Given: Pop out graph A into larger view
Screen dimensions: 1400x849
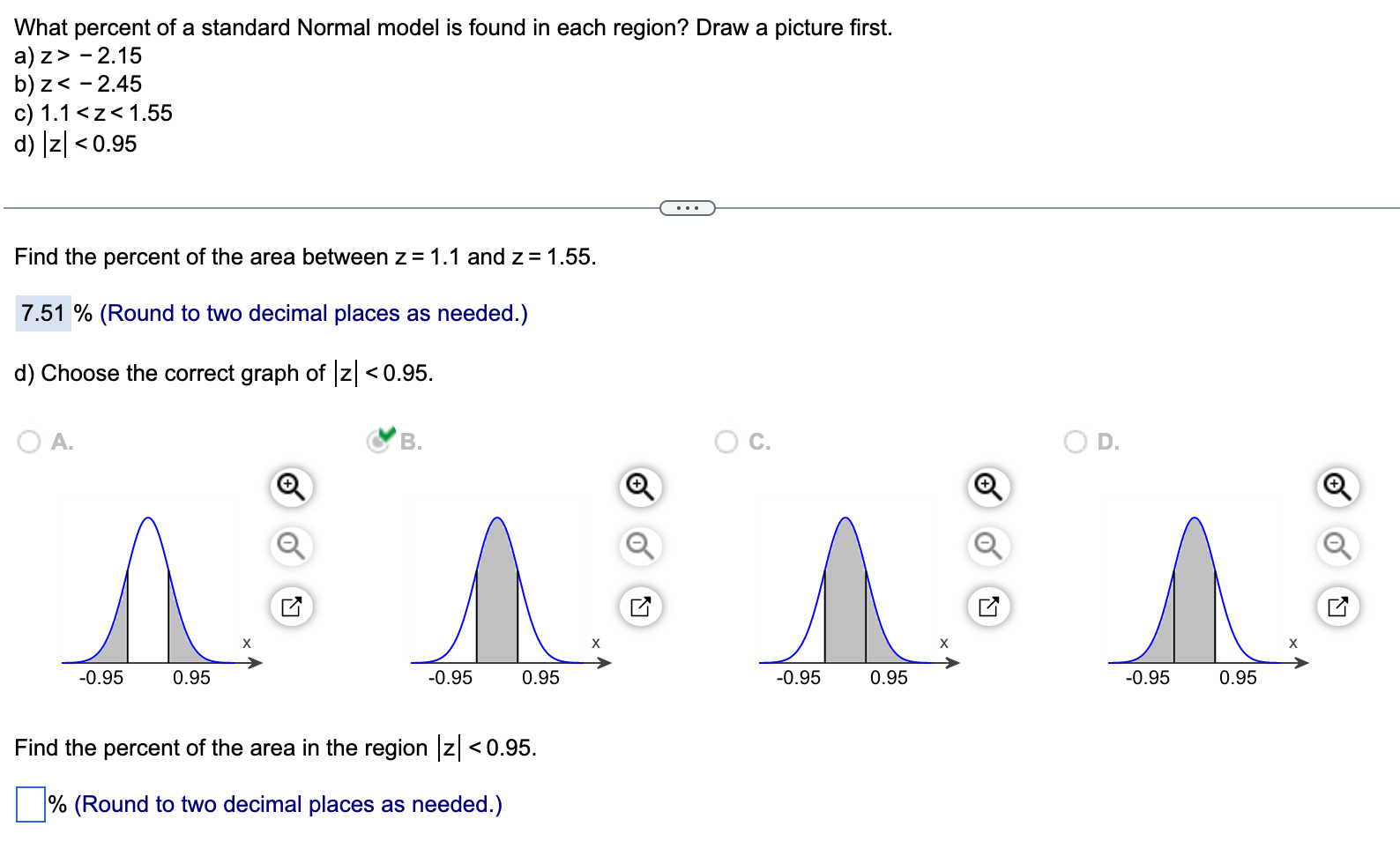Looking at the screenshot, I should pos(291,606).
